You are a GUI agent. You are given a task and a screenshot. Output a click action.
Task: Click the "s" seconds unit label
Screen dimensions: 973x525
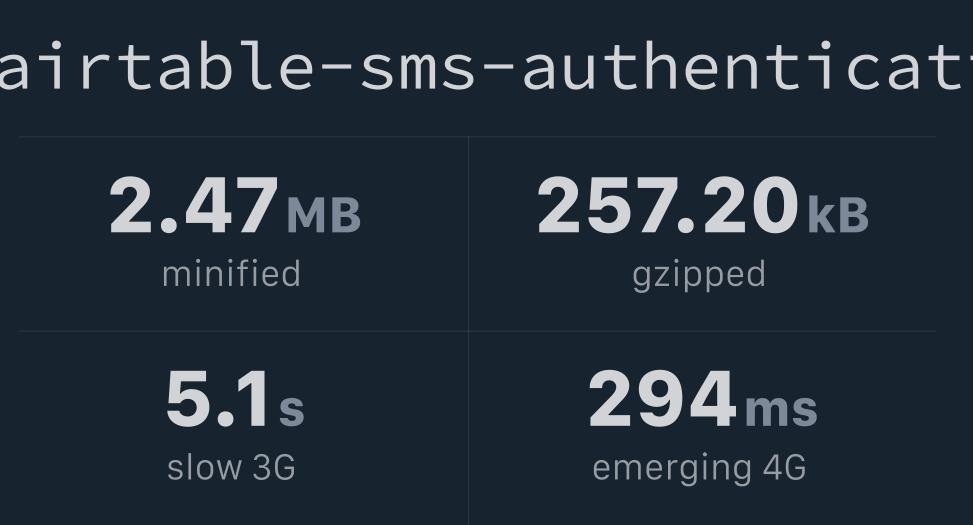tap(291, 409)
